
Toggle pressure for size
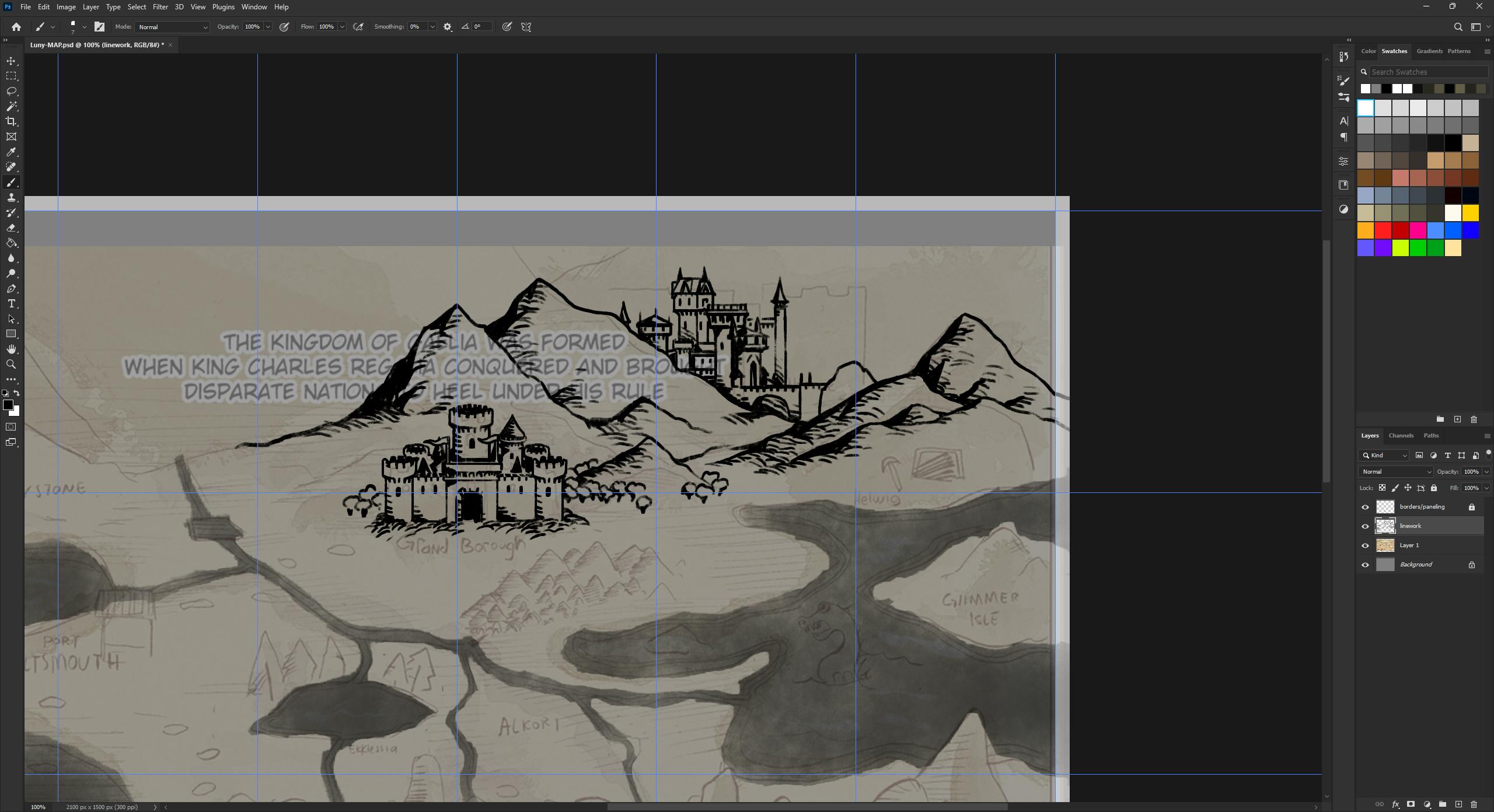coord(507,27)
